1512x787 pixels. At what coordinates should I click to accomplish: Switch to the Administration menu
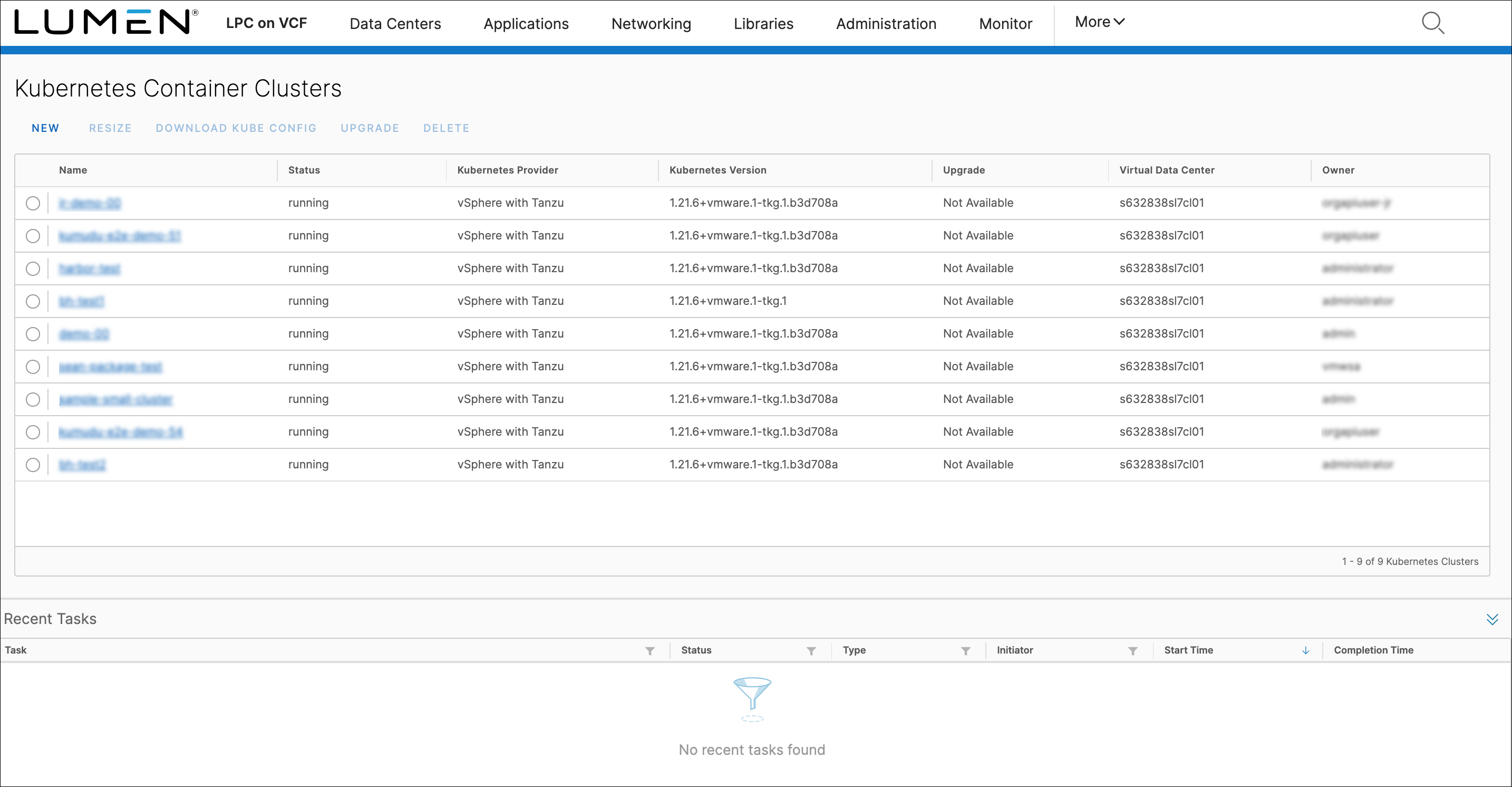point(886,24)
